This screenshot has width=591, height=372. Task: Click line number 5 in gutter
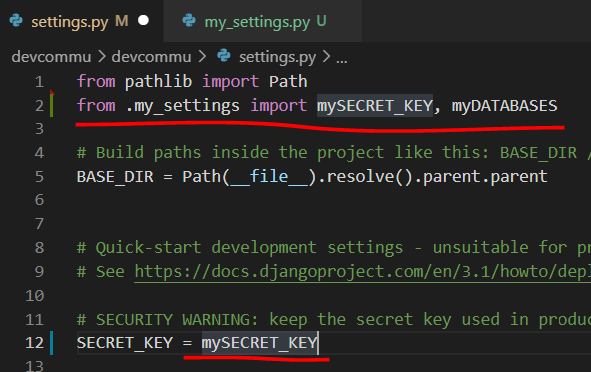click(39, 177)
